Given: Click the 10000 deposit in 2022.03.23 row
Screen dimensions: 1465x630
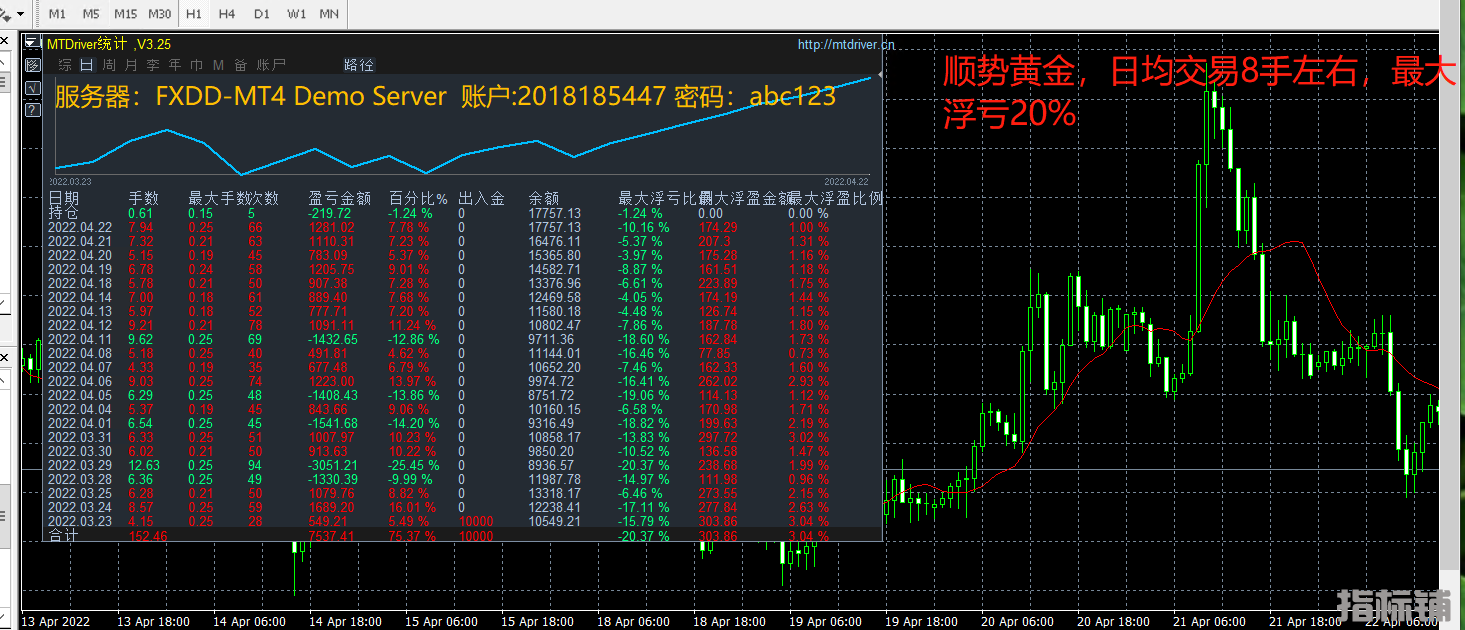Looking at the screenshot, I should coord(475,521).
